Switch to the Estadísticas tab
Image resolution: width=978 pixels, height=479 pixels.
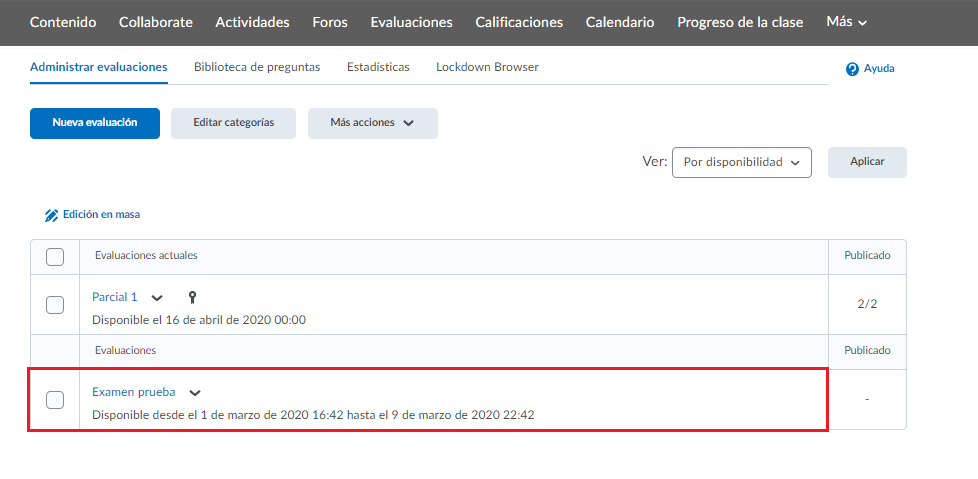pos(378,67)
